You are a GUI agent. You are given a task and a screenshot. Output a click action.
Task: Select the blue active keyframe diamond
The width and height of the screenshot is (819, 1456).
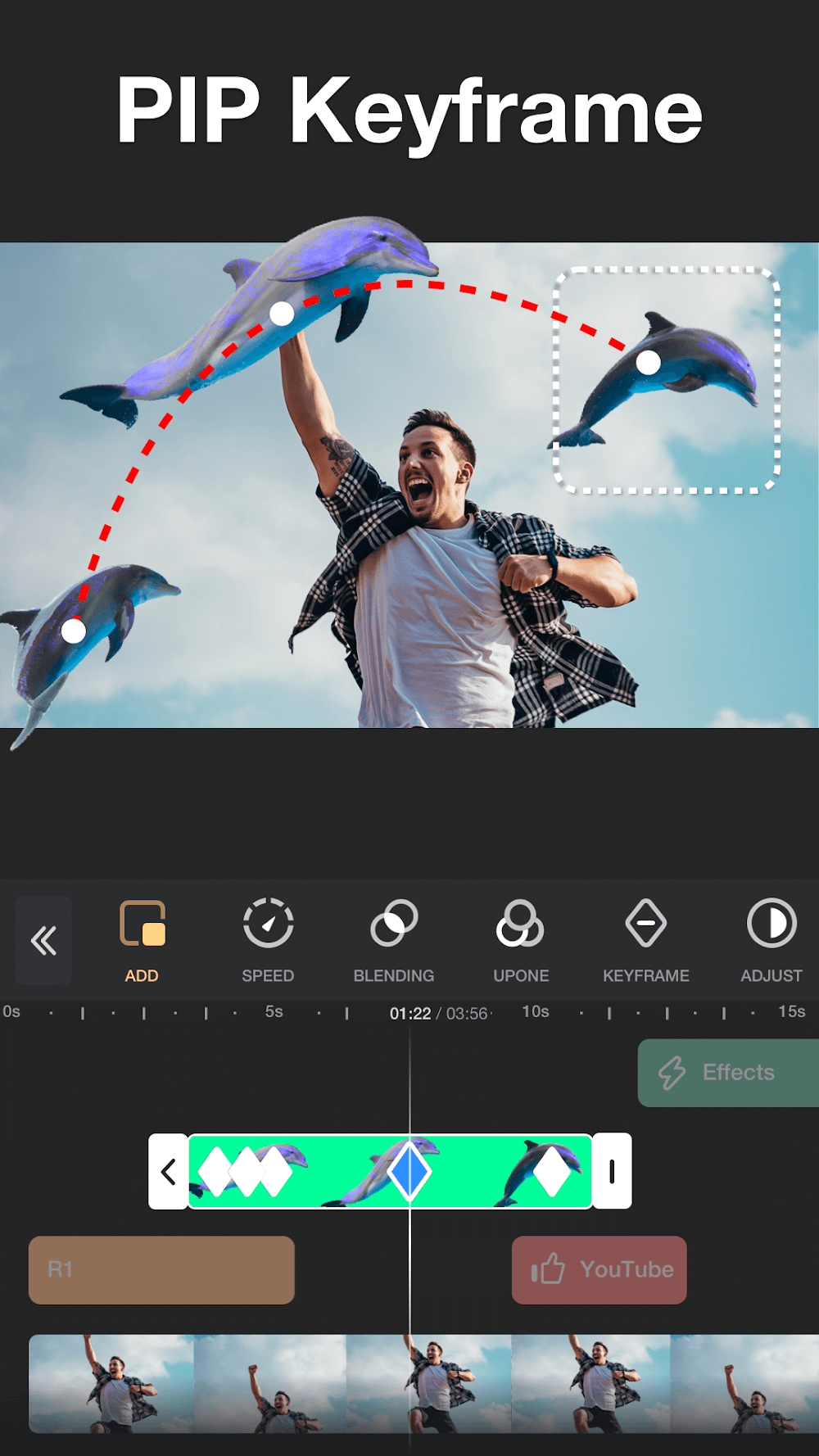tap(409, 1172)
